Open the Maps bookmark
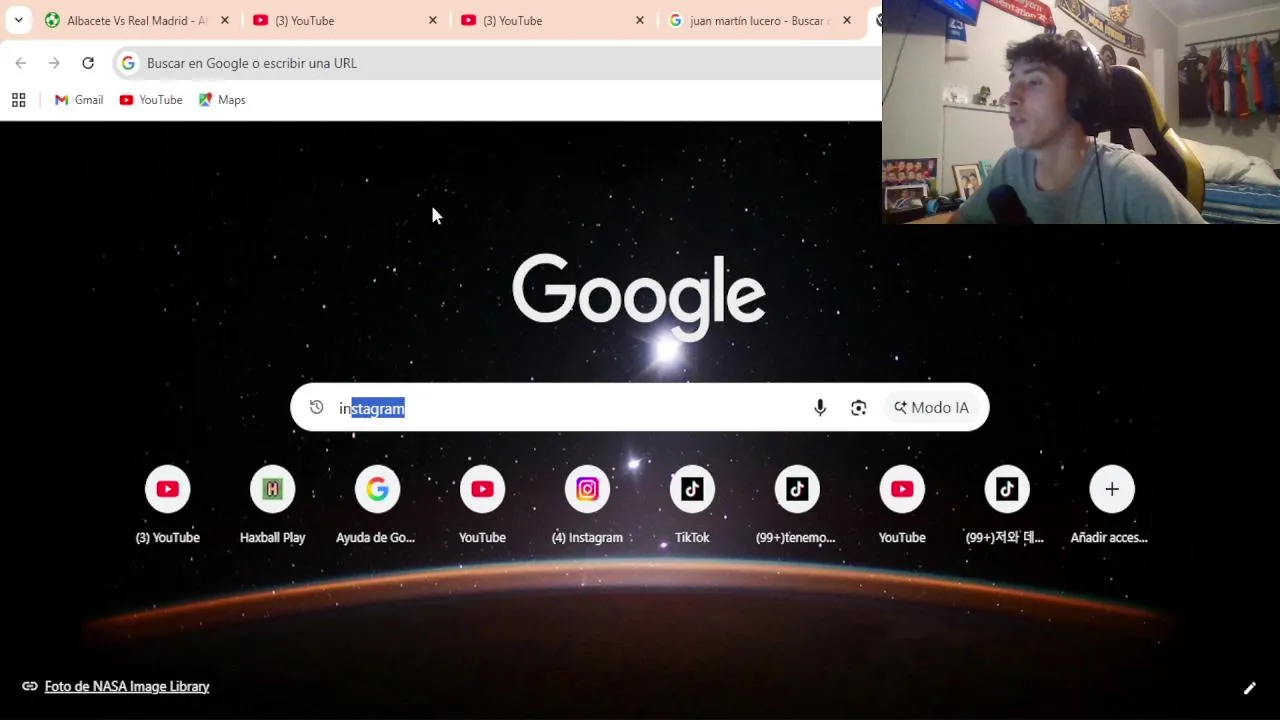This screenshot has width=1280, height=720. pyautogui.click(x=222, y=100)
